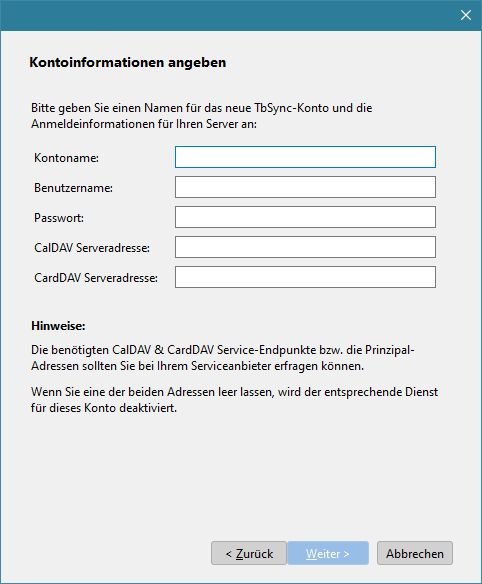Image resolution: width=482 pixels, height=584 pixels.
Task: Click the hint about Service-Endpunkte
Action: pos(223,358)
